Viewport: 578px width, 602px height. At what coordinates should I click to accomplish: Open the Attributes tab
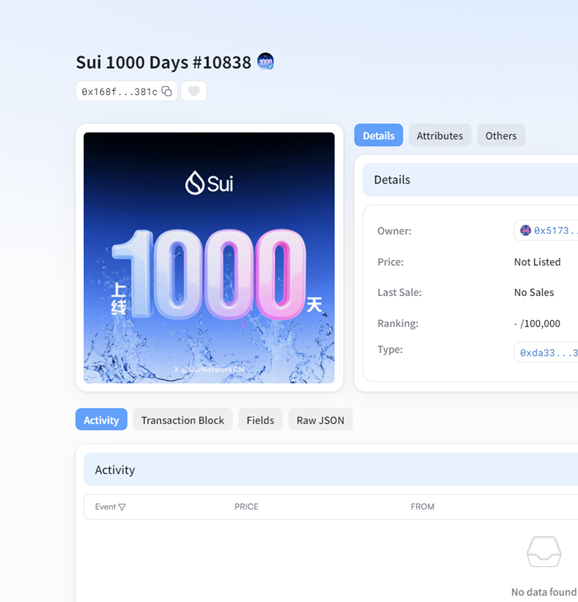(x=440, y=135)
